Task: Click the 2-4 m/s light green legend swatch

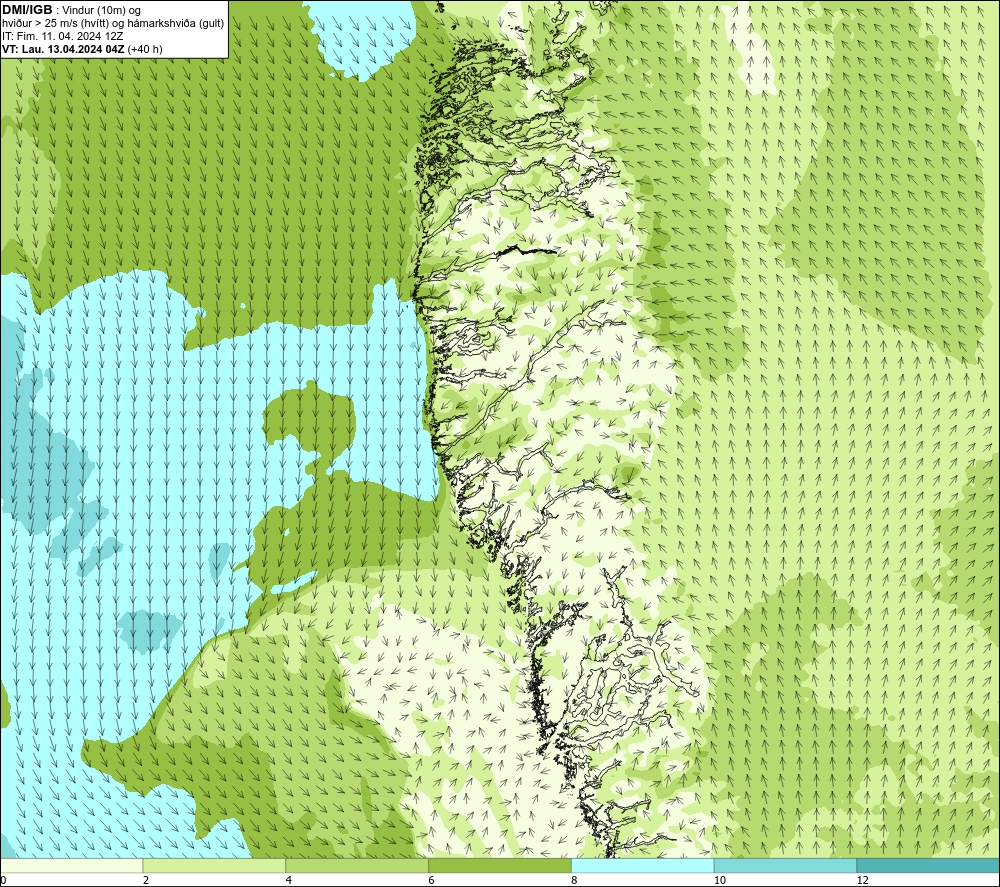Action: pyautogui.click(x=214, y=865)
